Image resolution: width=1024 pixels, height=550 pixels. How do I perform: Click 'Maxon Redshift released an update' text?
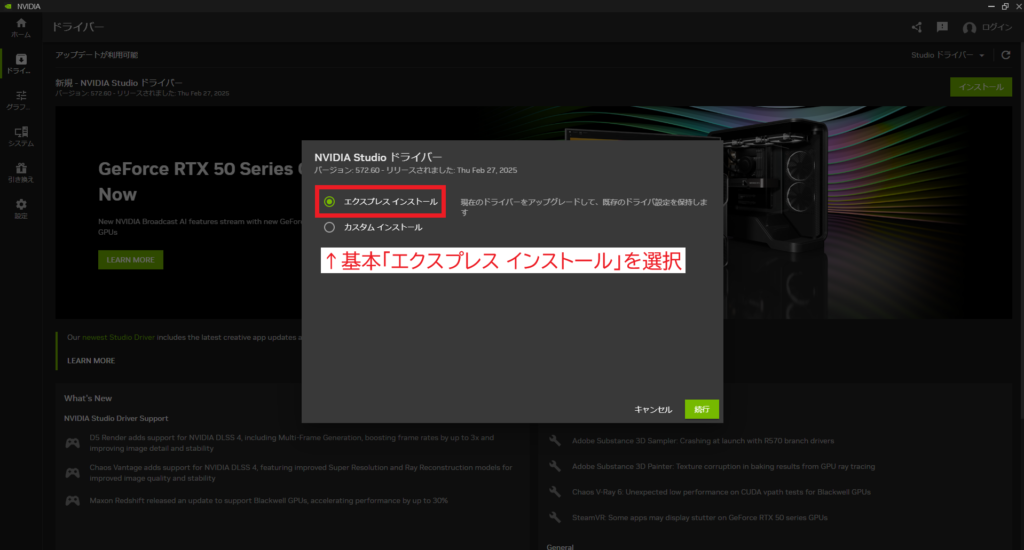click(x=268, y=500)
